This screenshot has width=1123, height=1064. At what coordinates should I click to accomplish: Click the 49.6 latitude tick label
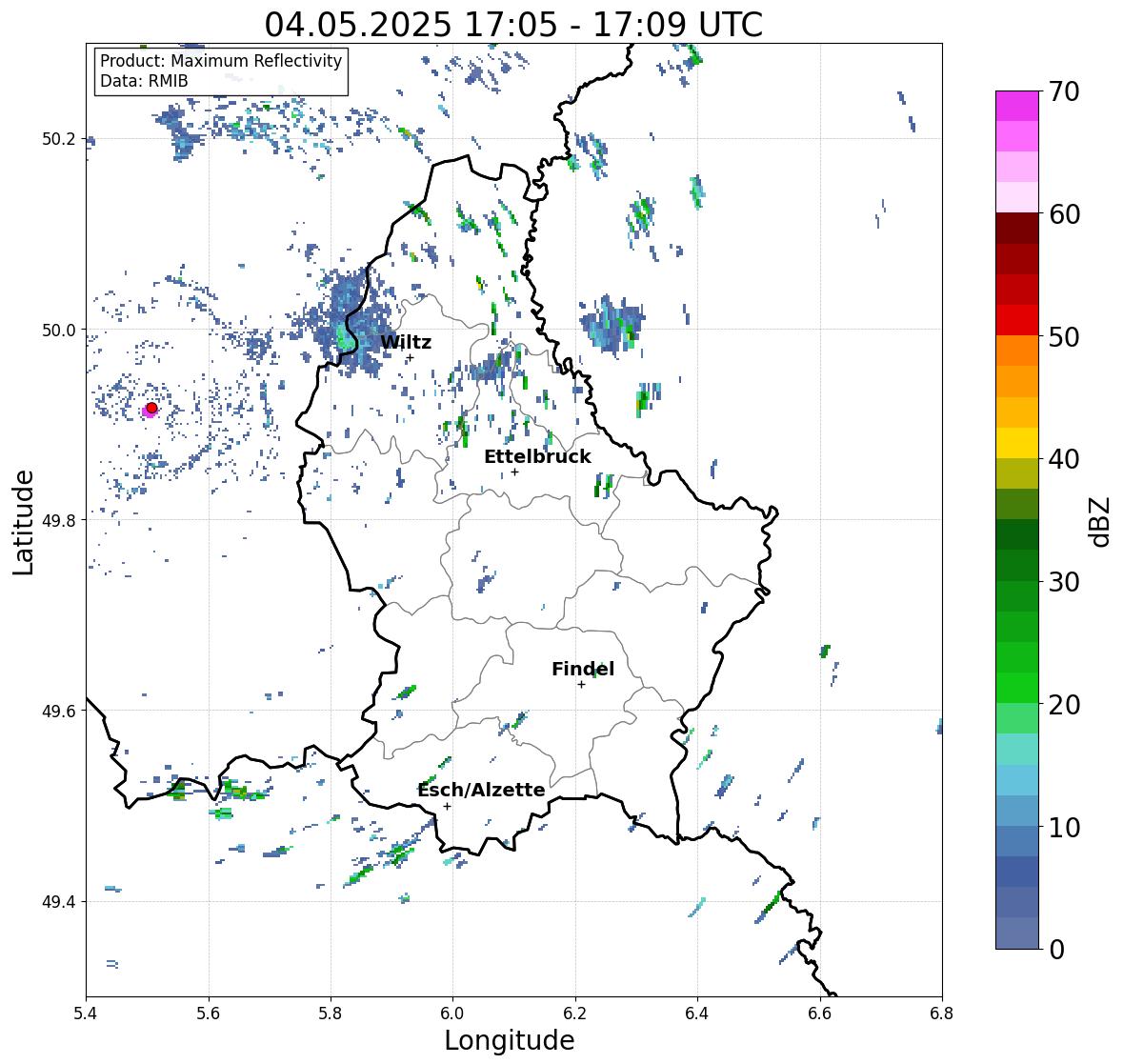pyautogui.click(x=59, y=711)
